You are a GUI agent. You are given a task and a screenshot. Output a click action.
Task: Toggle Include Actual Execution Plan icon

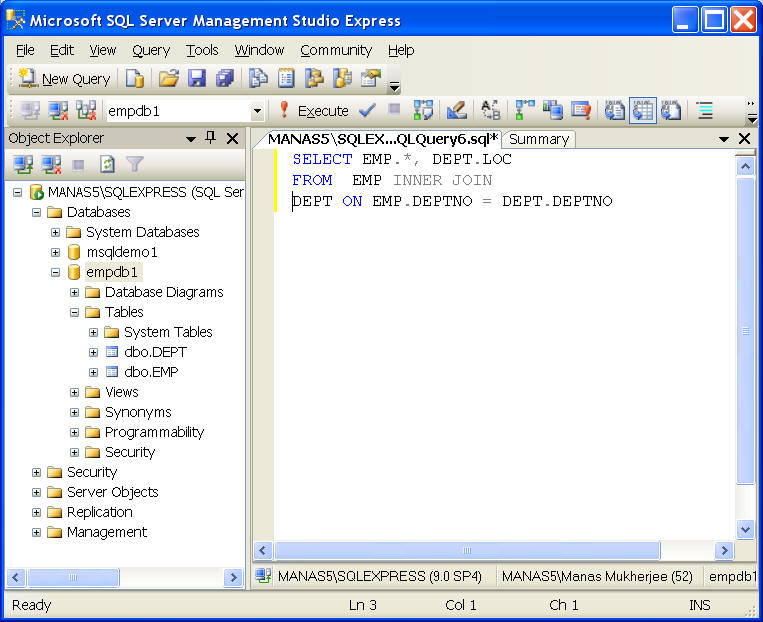[x=525, y=110]
